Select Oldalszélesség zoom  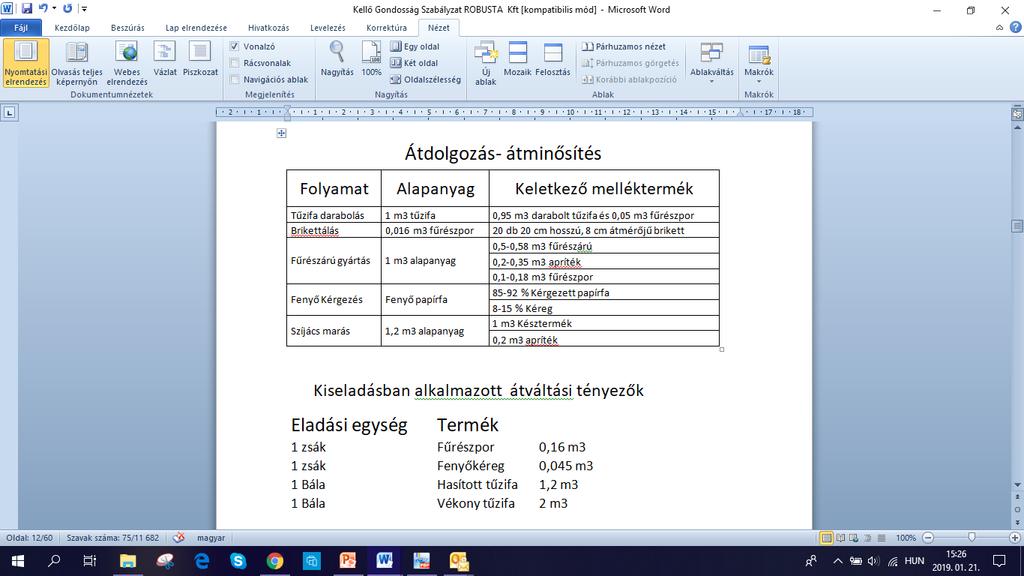coord(426,80)
